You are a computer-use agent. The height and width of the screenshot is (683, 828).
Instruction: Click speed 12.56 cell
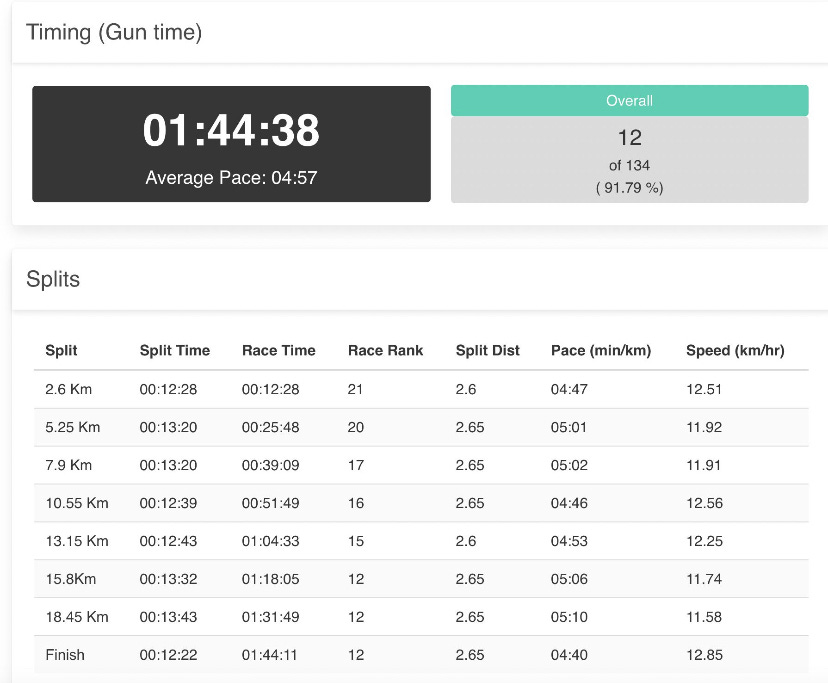point(704,503)
